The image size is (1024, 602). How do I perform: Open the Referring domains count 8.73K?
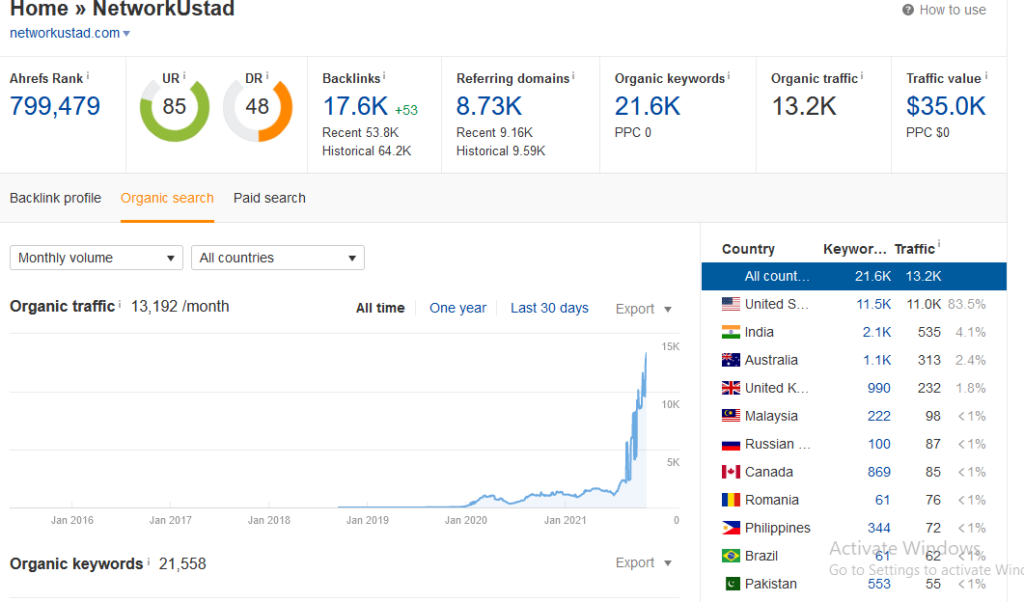point(488,106)
